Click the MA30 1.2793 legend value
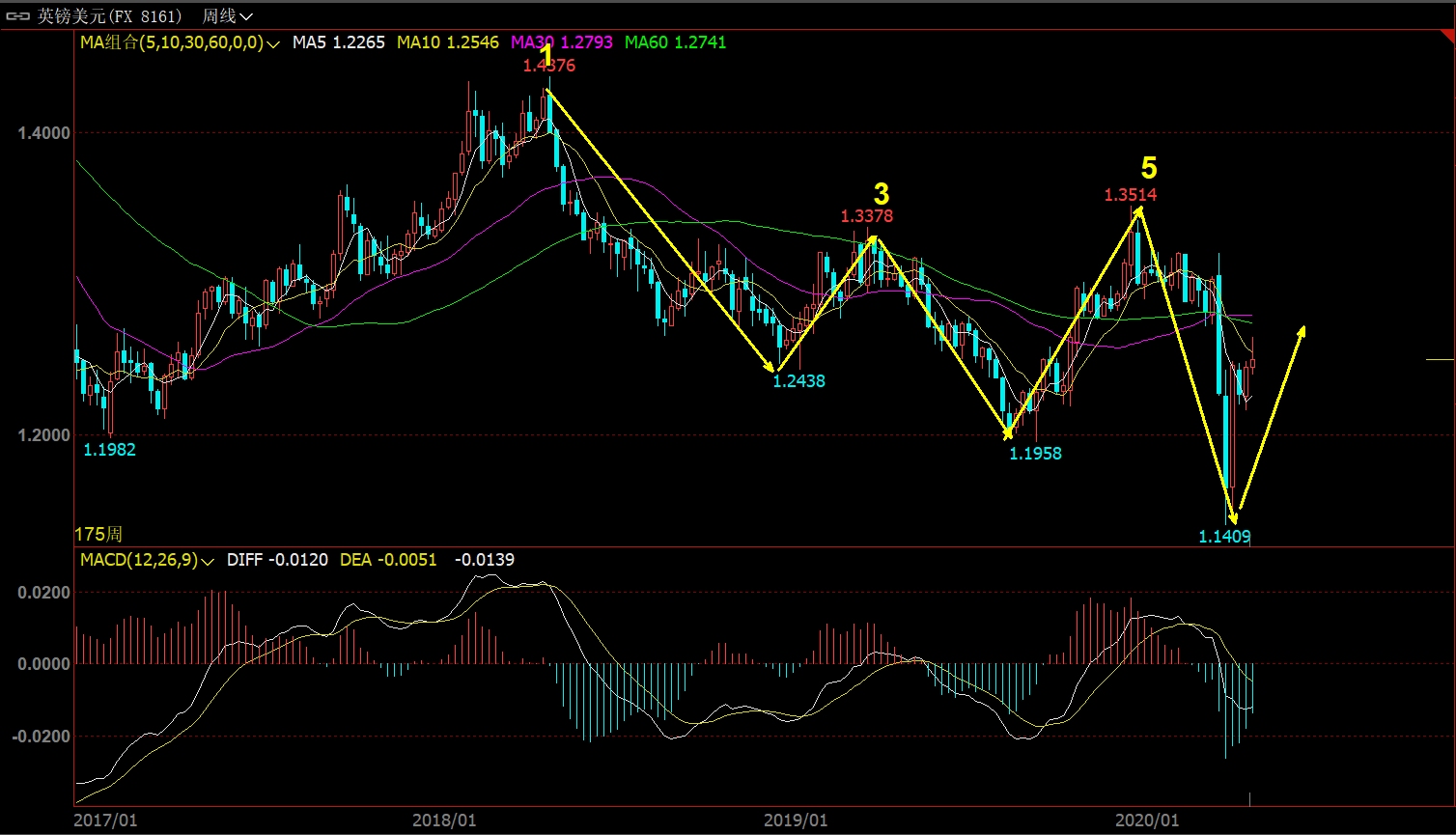 [x=561, y=42]
